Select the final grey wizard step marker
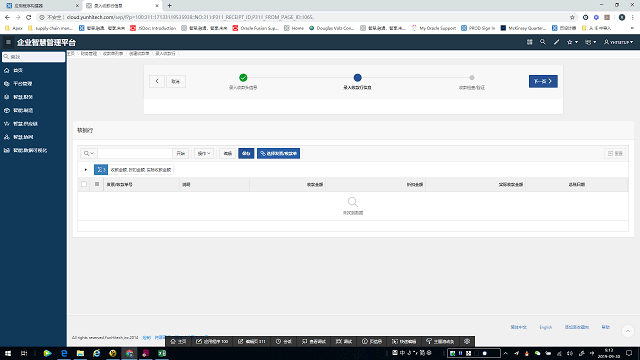The height and width of the screenshot is (360, 640). pyautogui.click(x=472, y=78)
